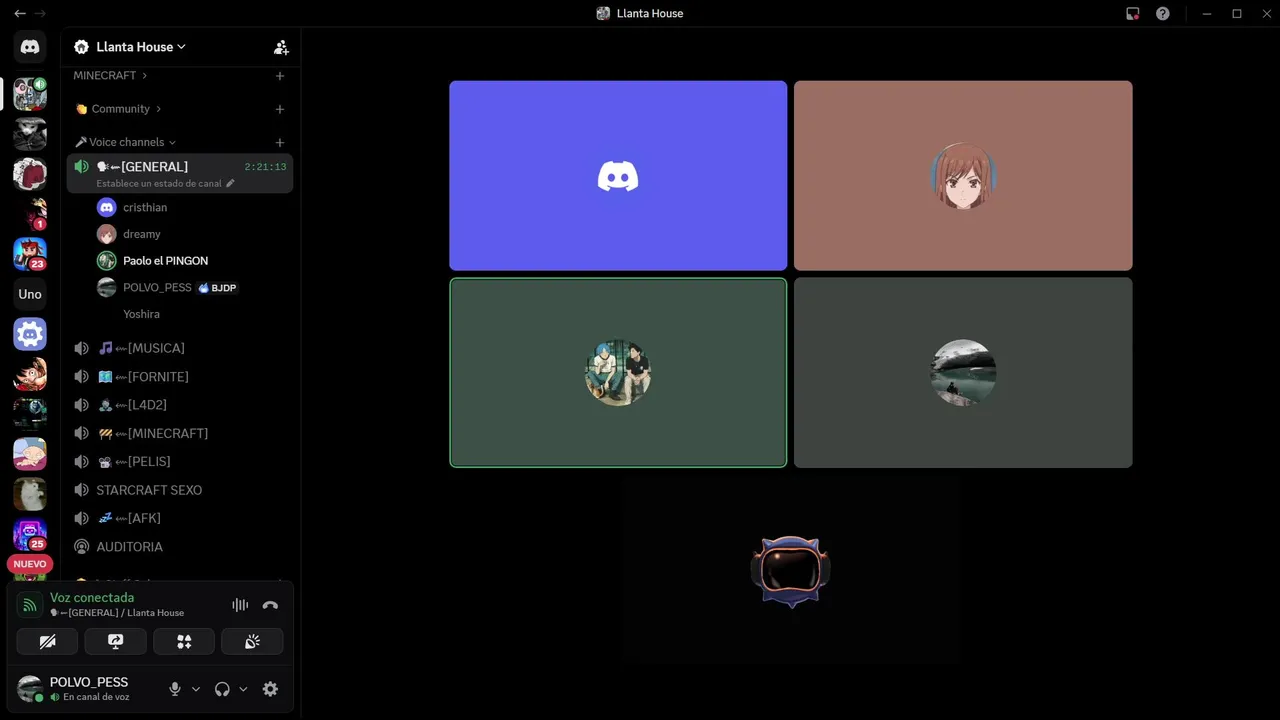Screen dimensions: 1280x720
Task: Select the GENERAL voice channel
Action: 180,173
